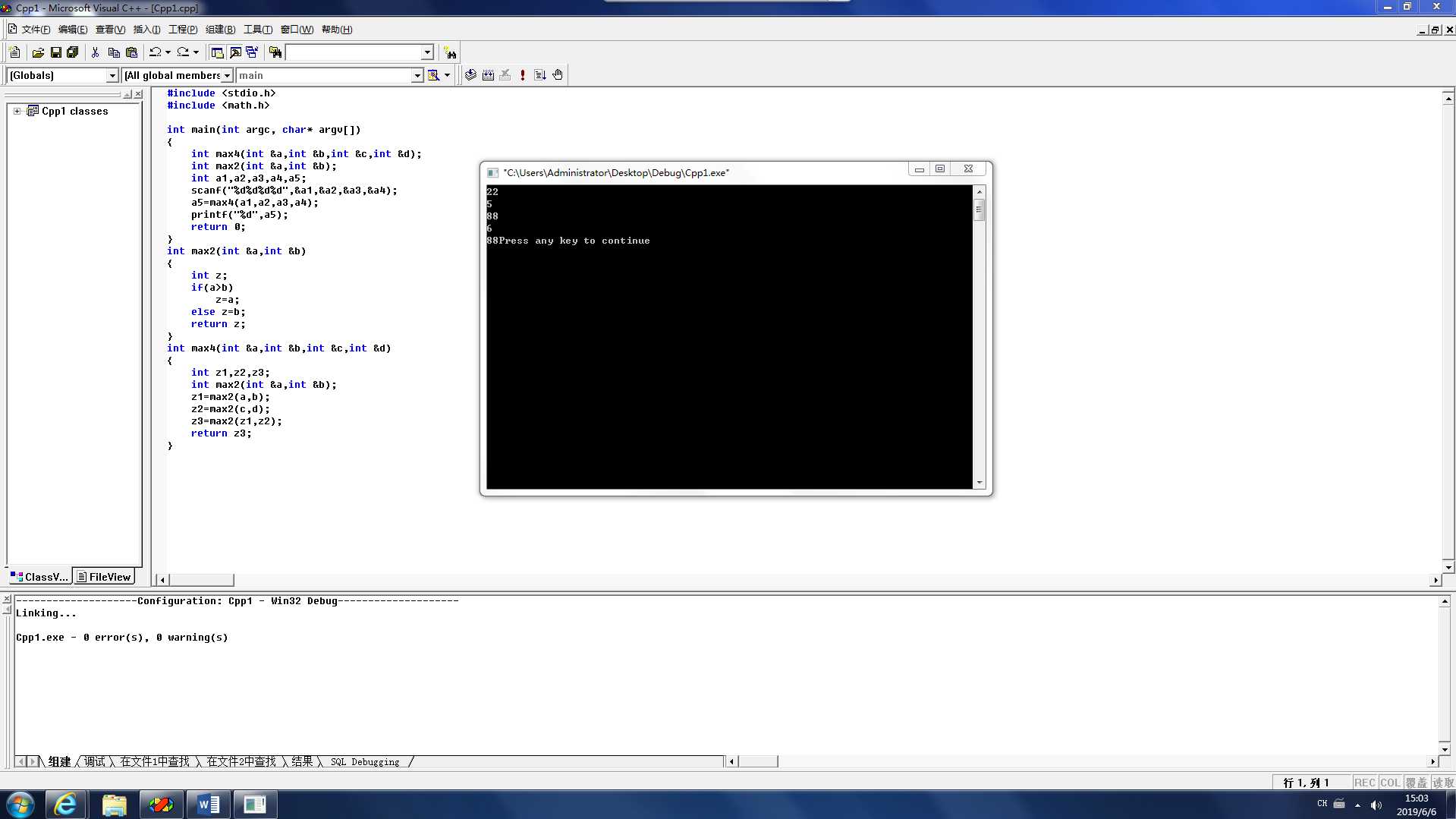Image resolution: width=1456 pixels, height=819 pixels.
Task: Select the Cpp1 classes tree item
Action: pos(74,111)
